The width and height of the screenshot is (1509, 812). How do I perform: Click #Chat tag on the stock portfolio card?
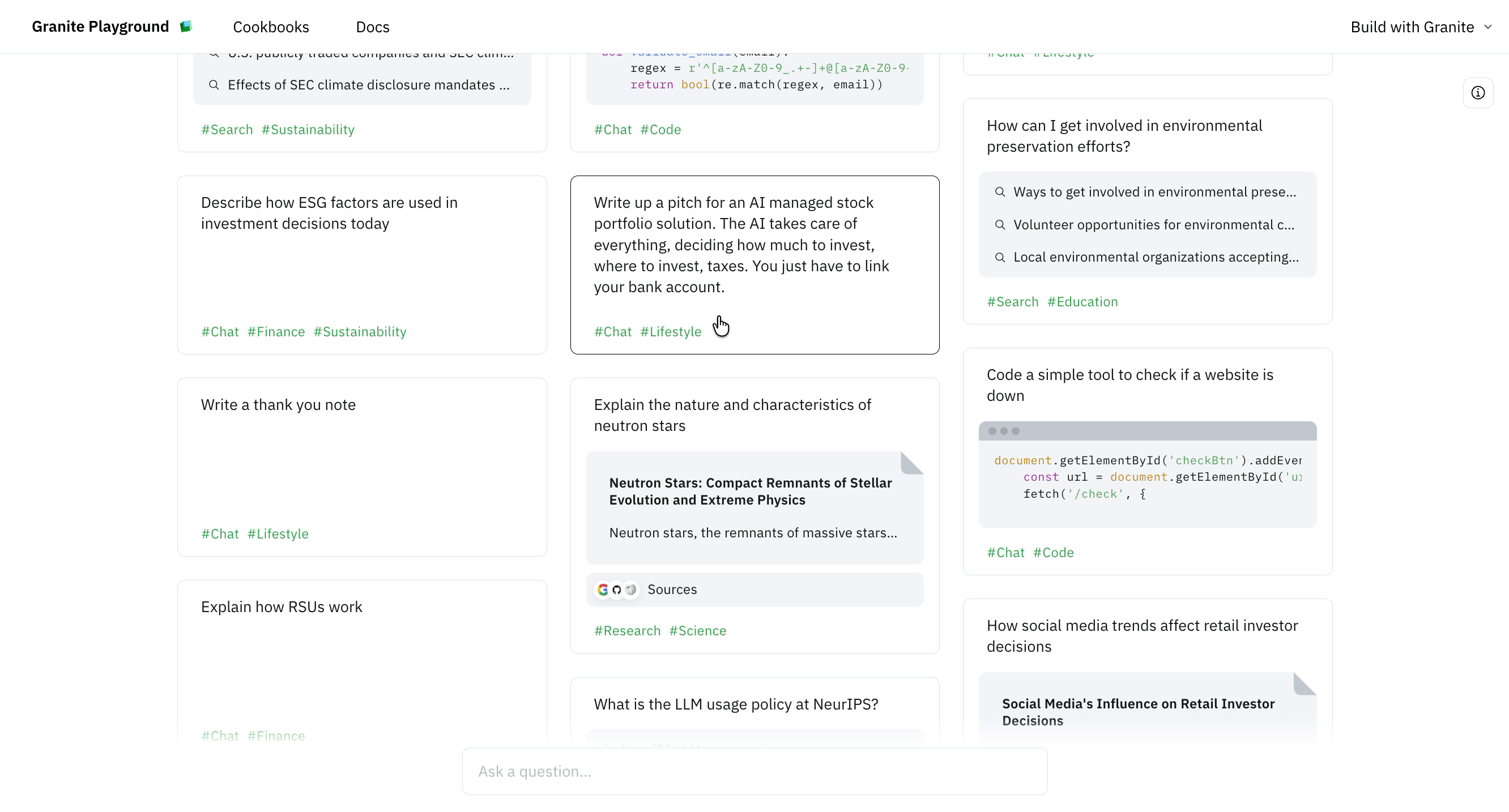pyautogui.click(x=613, y=331)
